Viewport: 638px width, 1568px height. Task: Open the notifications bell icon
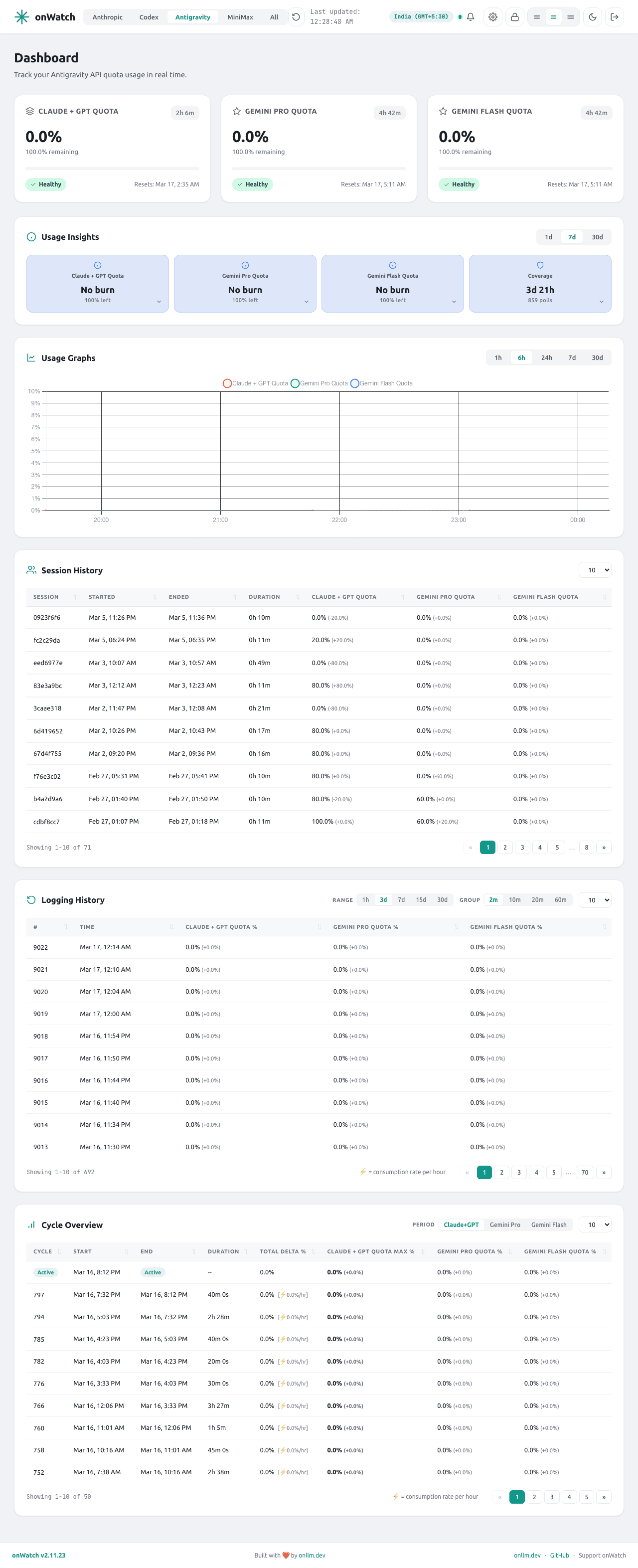coord(471,17)
